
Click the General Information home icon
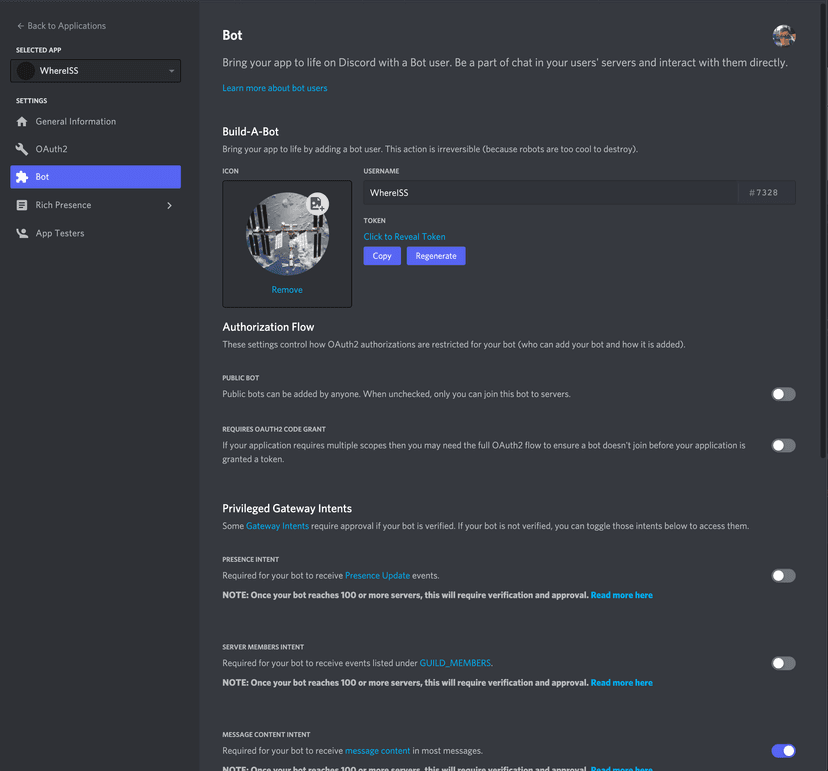[x=22, y=121]
